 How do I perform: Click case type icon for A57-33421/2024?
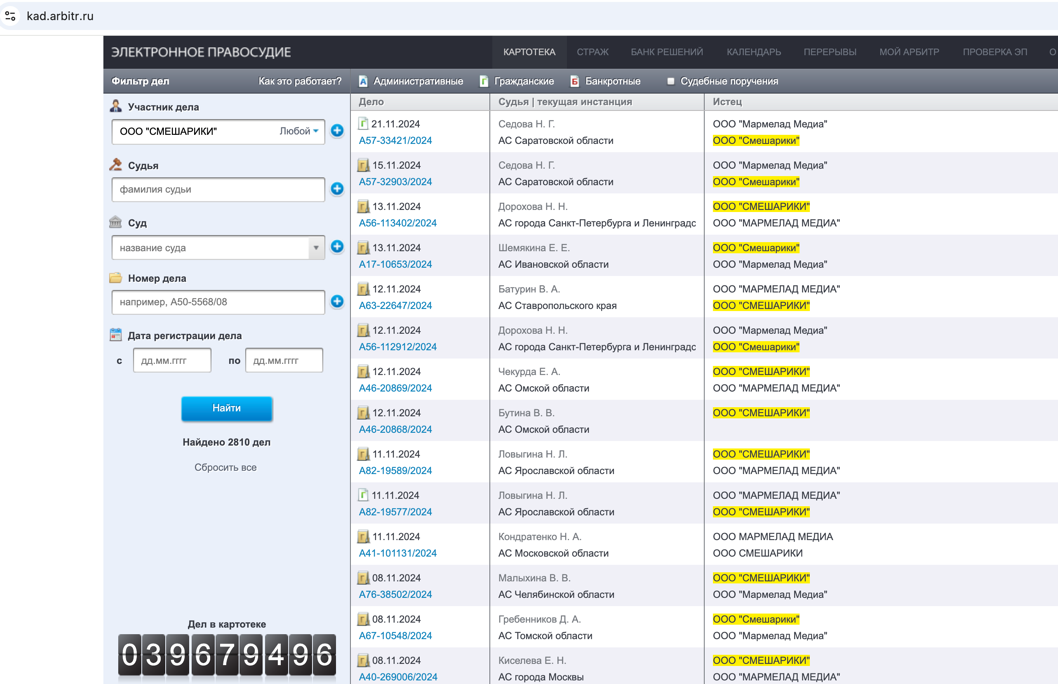tap(363, 123)
